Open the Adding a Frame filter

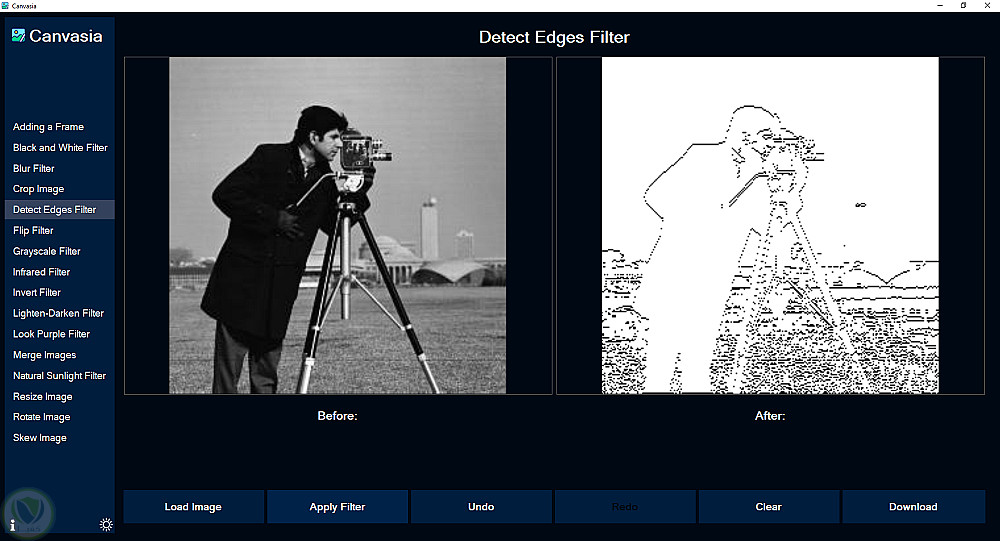48,127
